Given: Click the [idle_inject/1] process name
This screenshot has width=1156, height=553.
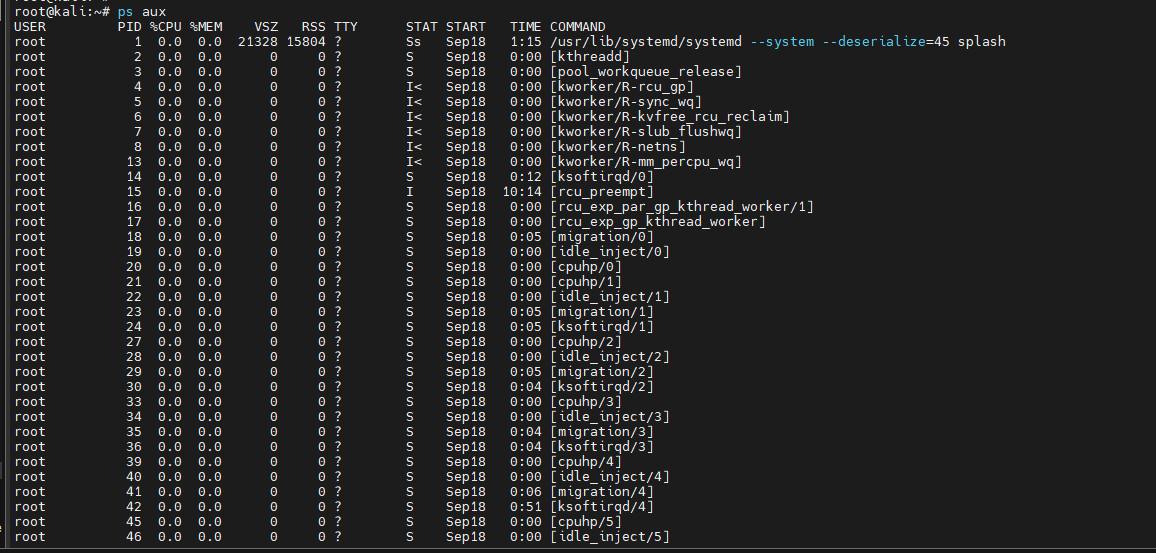Looking at the screenshot, I should (x=610, y=296).
